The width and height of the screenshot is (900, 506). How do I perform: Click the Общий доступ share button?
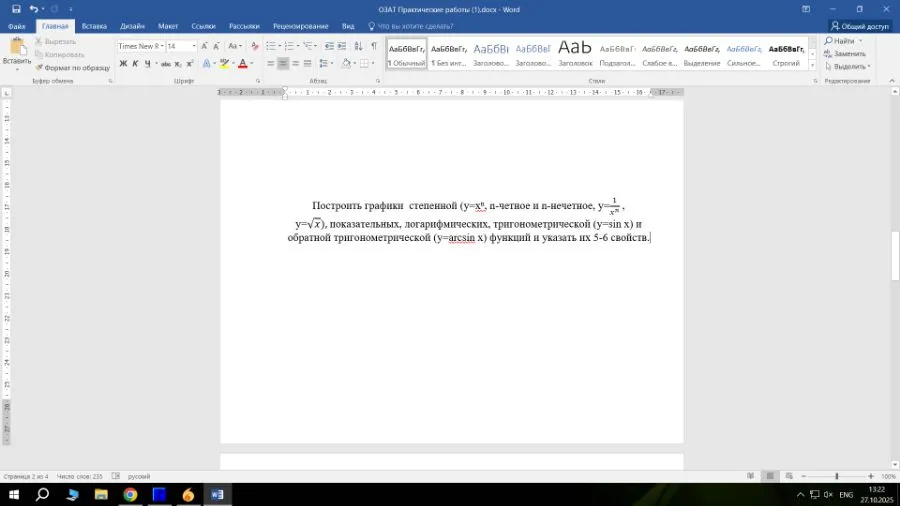pos(859,26)
